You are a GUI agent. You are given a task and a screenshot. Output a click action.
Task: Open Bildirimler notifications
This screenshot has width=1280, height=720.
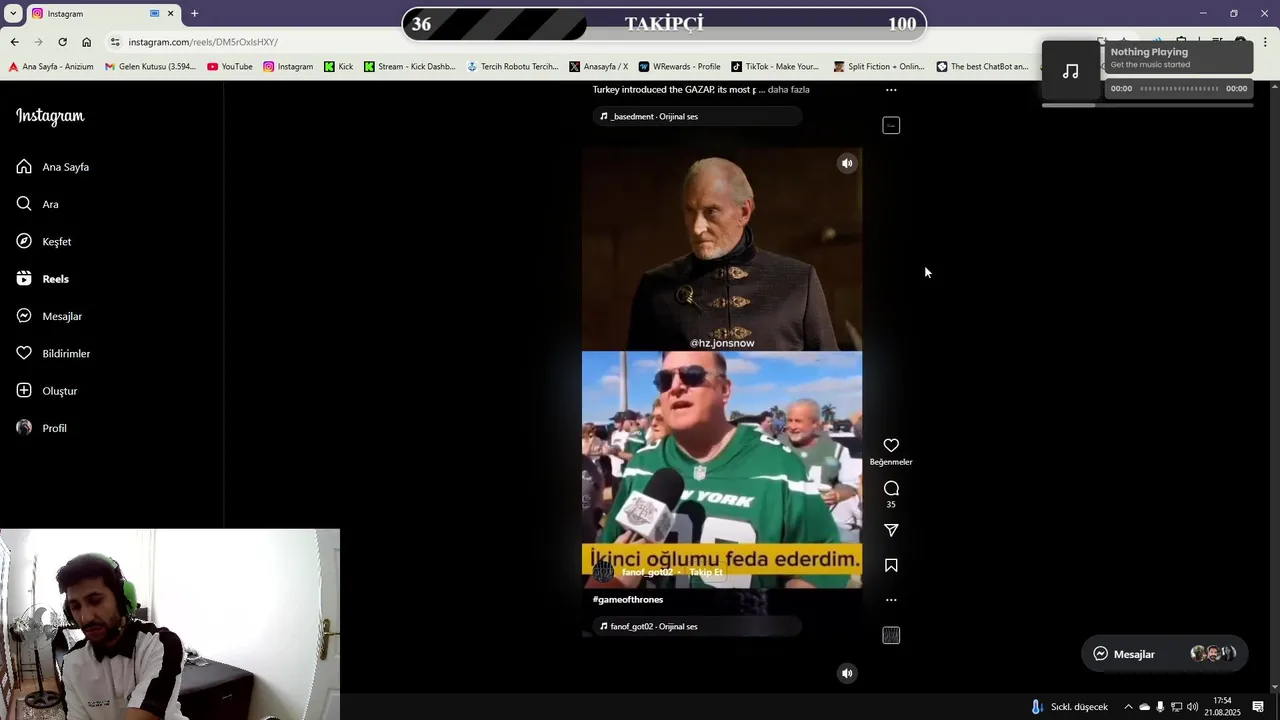pyautogui.click(x=53, y=354)
